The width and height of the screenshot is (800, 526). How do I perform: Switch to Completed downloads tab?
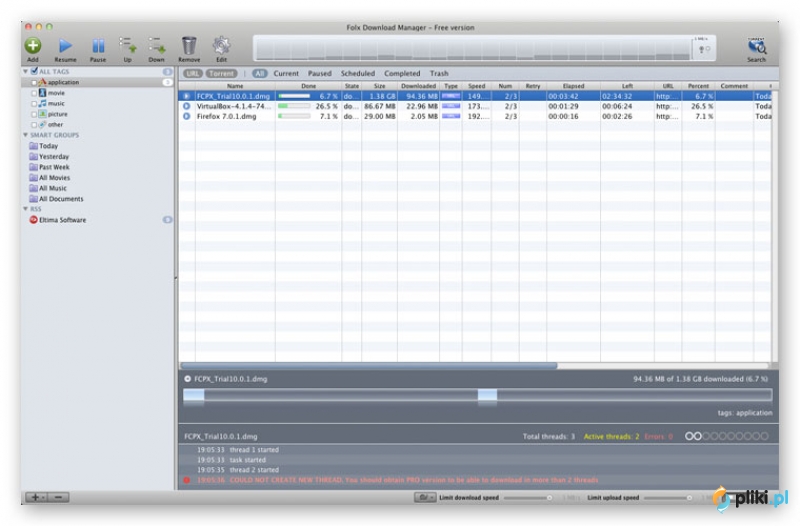(402, 73)
